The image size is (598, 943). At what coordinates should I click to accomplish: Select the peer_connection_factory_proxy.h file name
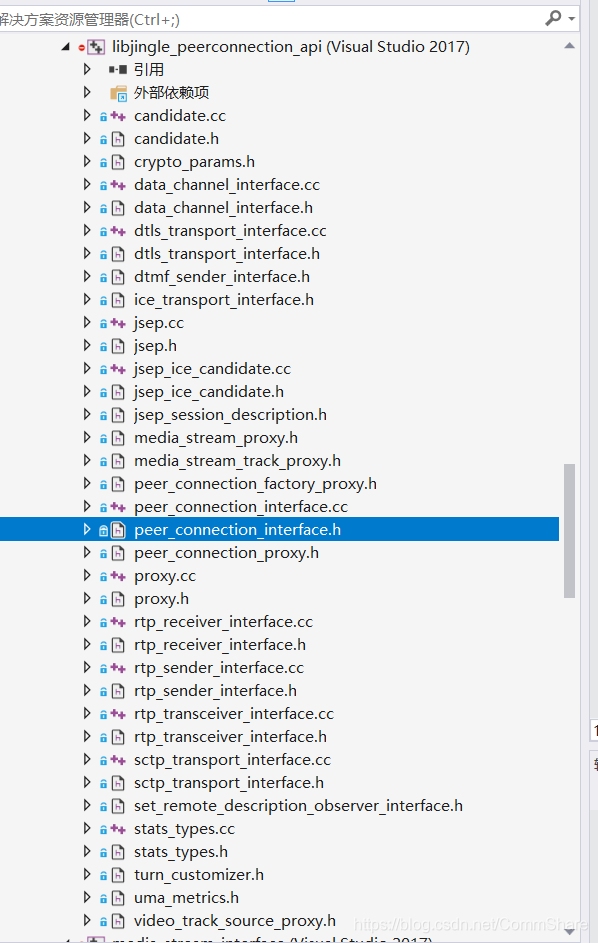[255, 484]
